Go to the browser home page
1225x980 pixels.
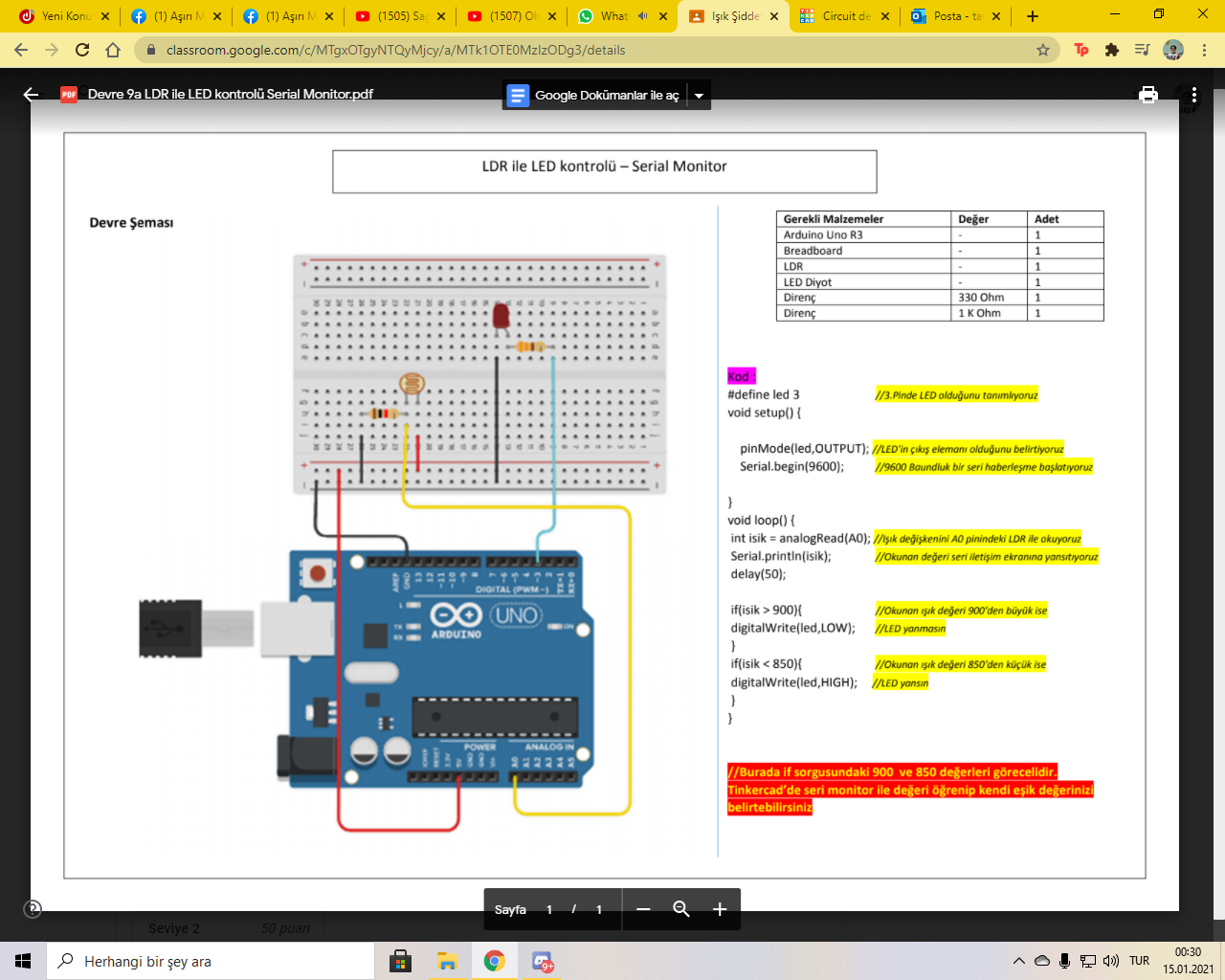pyautogui.click(x=113, y=50)
